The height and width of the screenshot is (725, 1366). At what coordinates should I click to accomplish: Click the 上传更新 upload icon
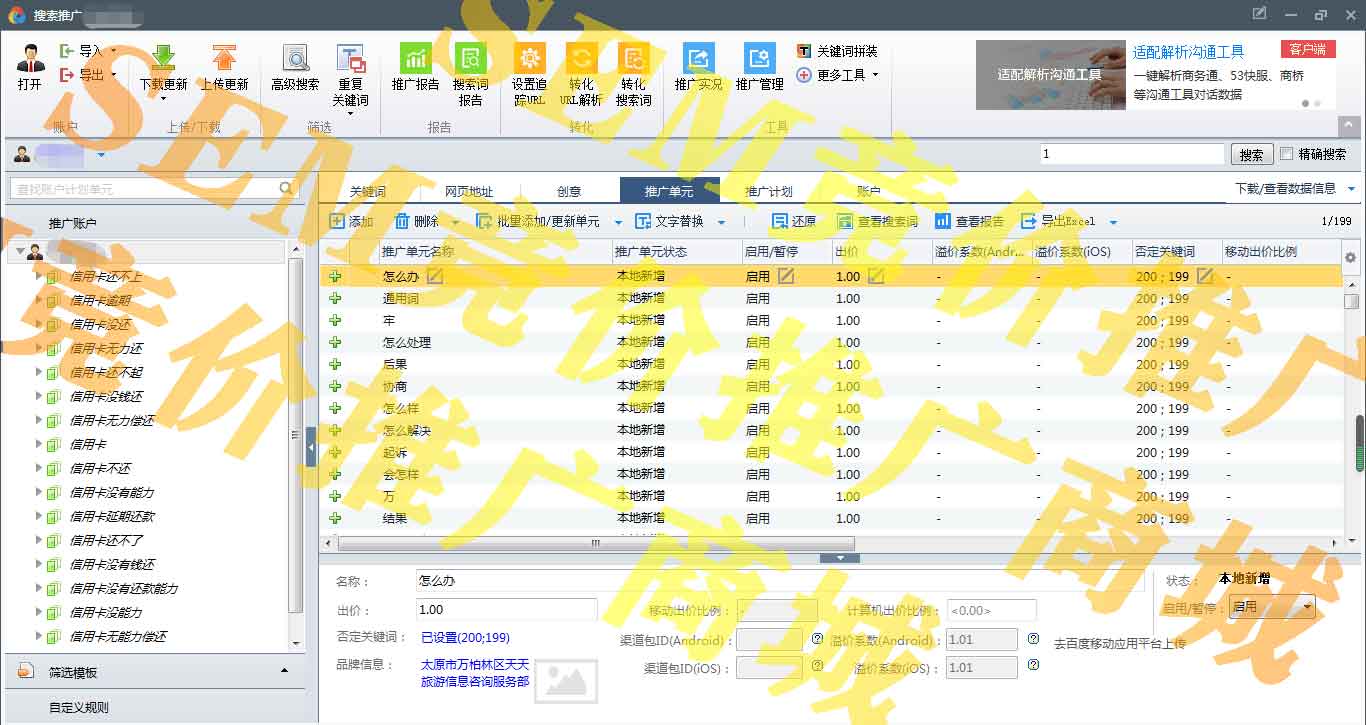224,58
